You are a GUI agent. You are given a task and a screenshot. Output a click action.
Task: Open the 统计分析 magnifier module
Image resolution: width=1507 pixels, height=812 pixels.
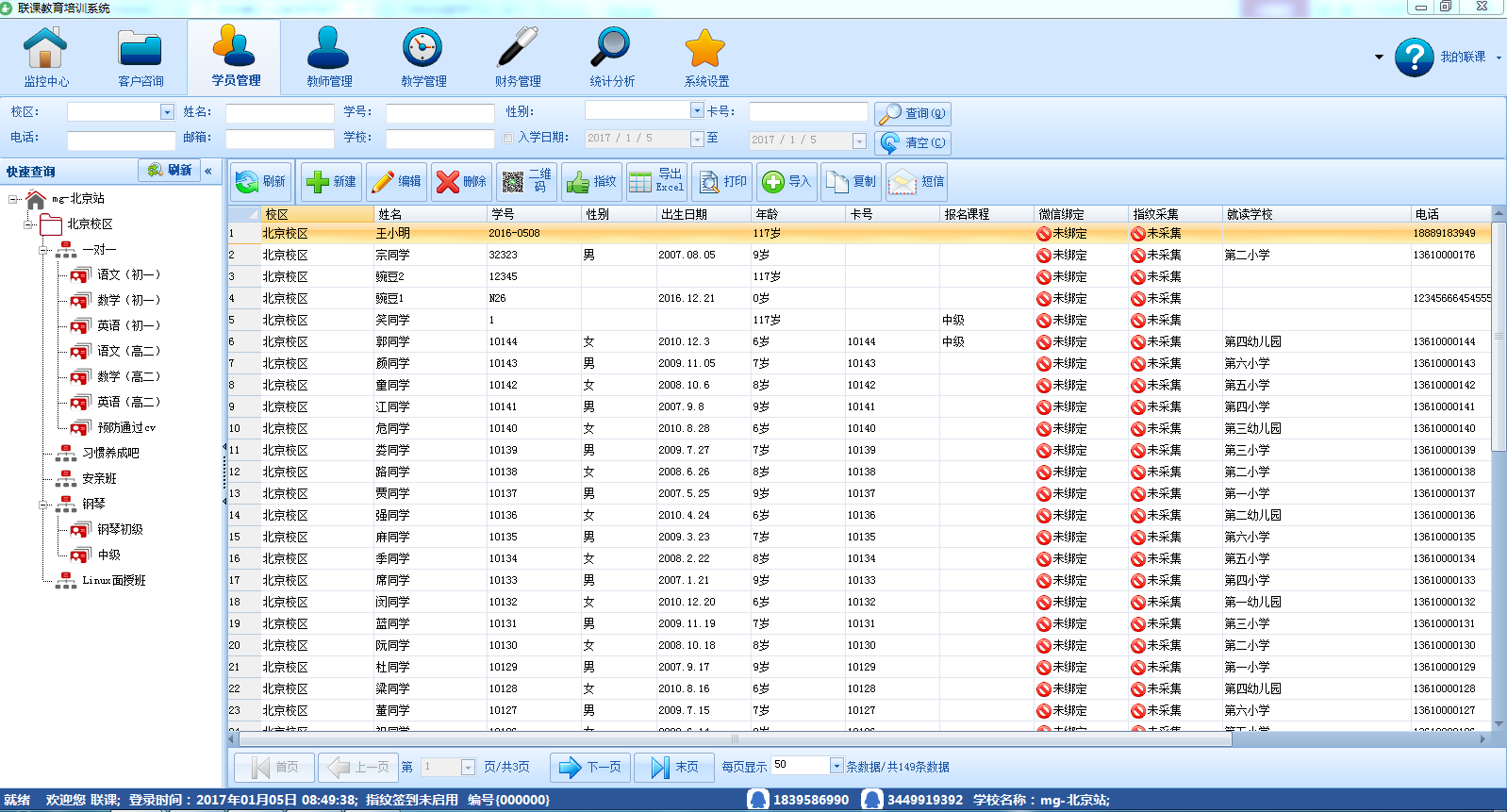[612, 58]
